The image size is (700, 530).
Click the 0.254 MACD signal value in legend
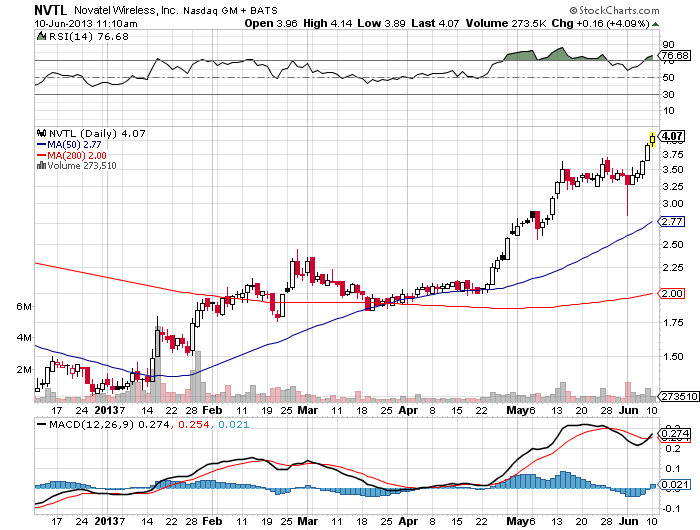[x=194, y=424]
